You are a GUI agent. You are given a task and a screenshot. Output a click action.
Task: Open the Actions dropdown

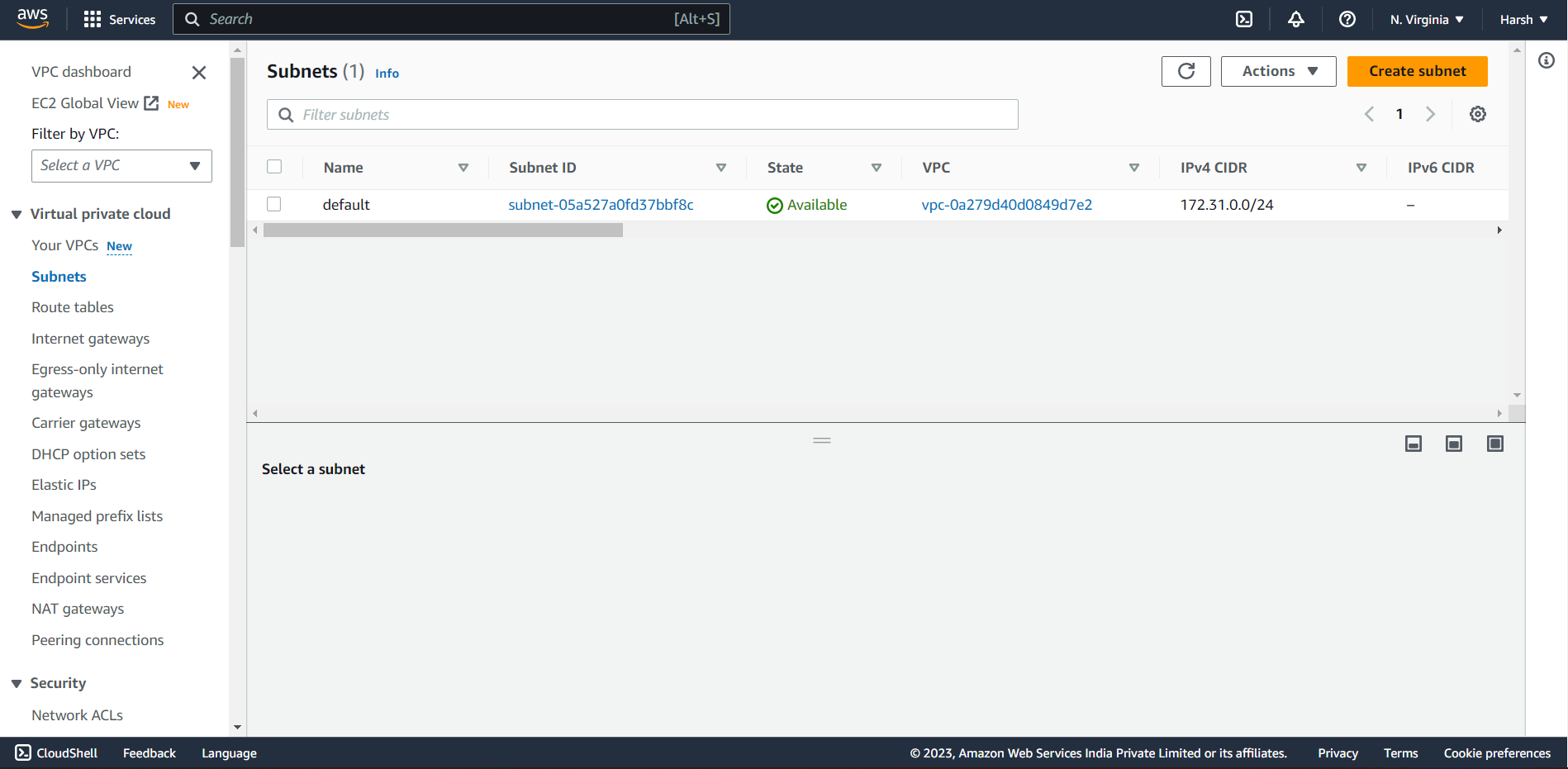coord(1277,71)
